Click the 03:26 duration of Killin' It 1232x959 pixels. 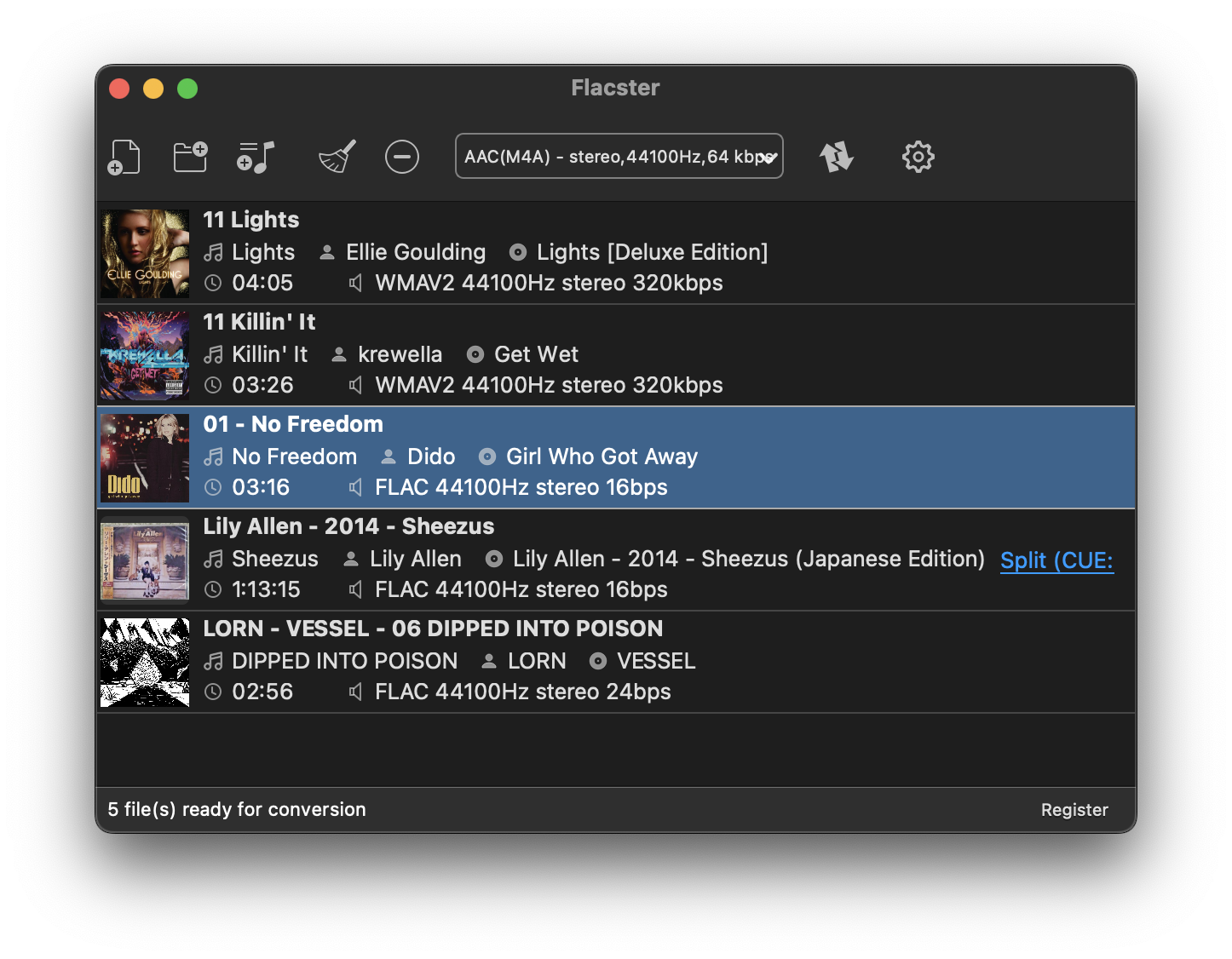click(x=262, y=385)
